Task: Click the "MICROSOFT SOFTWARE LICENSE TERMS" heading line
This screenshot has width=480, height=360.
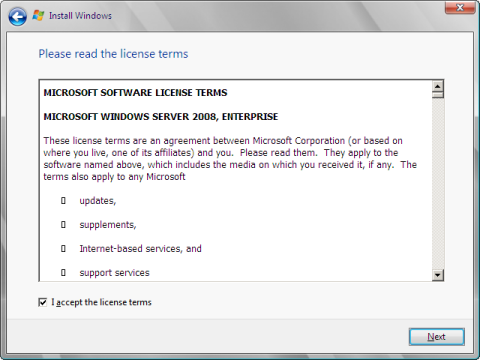Action: 135,93
